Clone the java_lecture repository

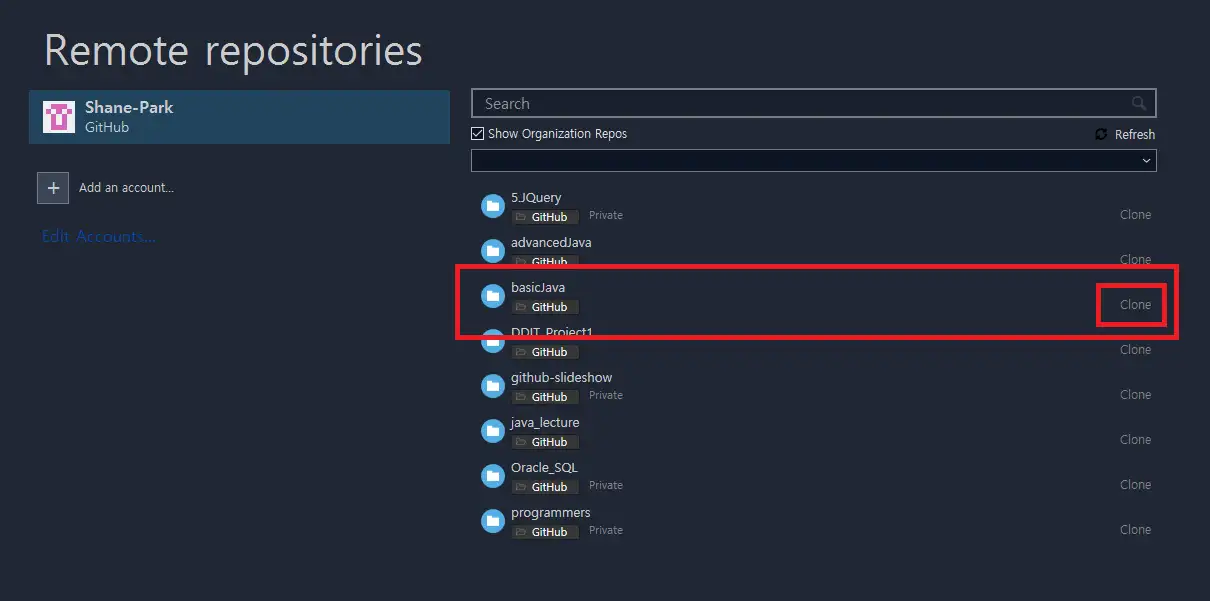click(1135, 440)
